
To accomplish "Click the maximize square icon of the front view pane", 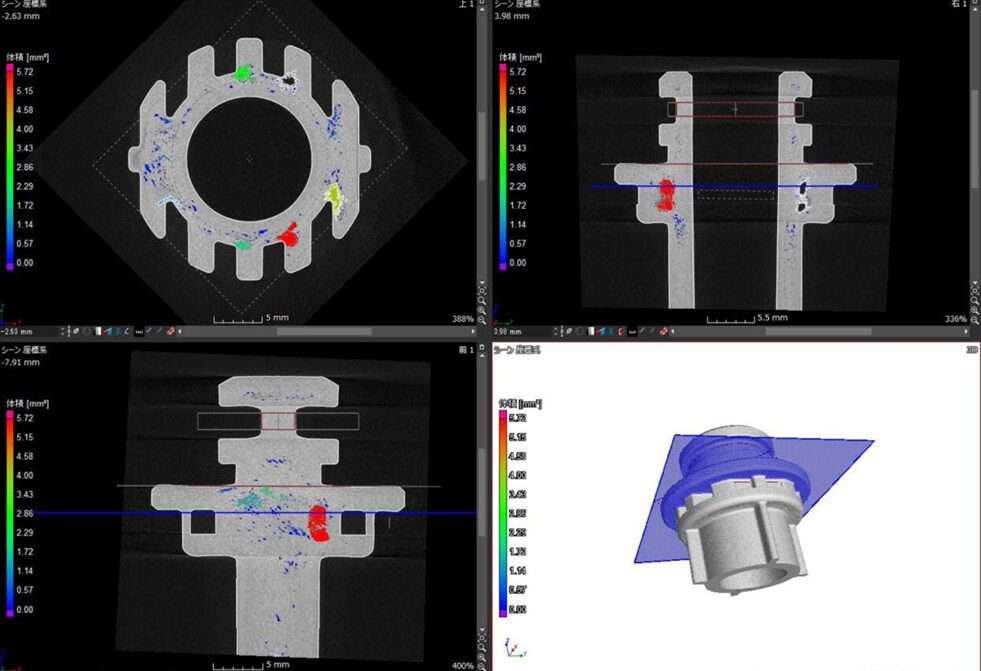I will coord(482,347).
